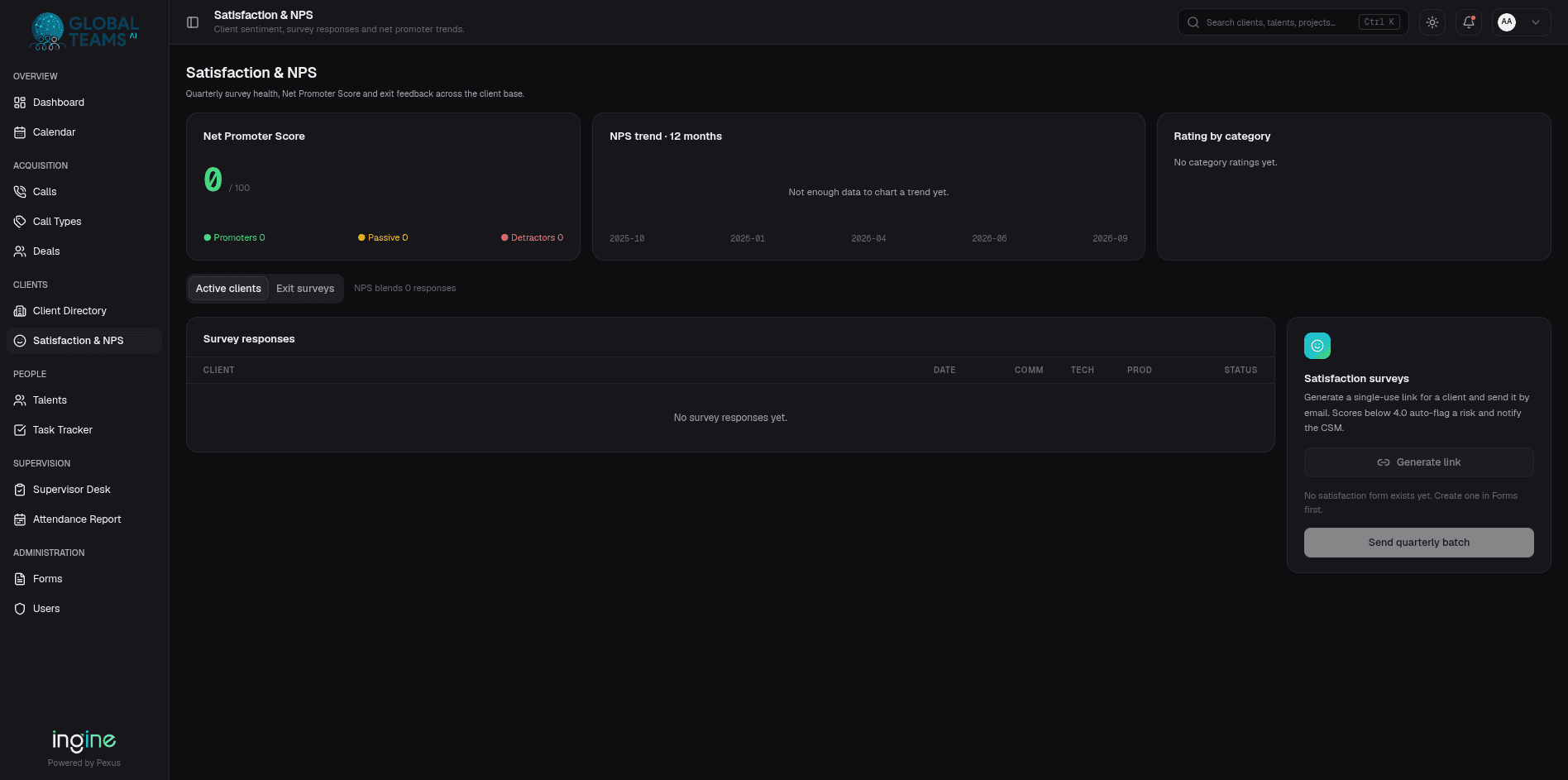
Task: Open Users page from sidebar
Action: 84,609
